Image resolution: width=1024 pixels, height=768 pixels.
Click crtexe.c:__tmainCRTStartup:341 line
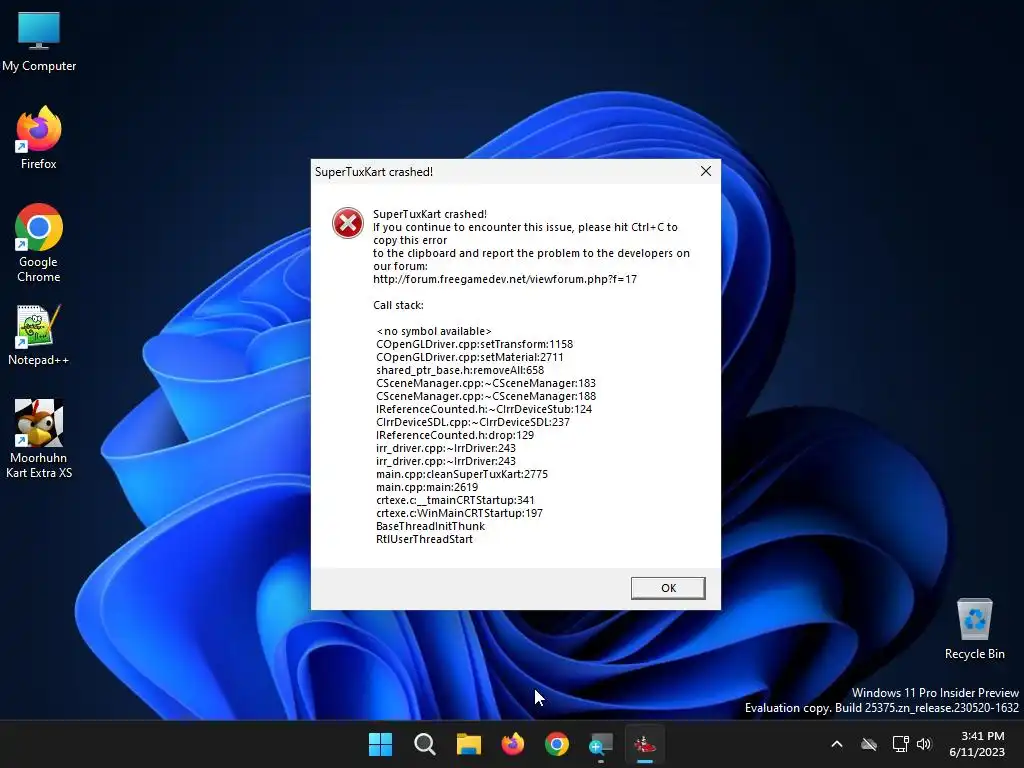[455, 500]
